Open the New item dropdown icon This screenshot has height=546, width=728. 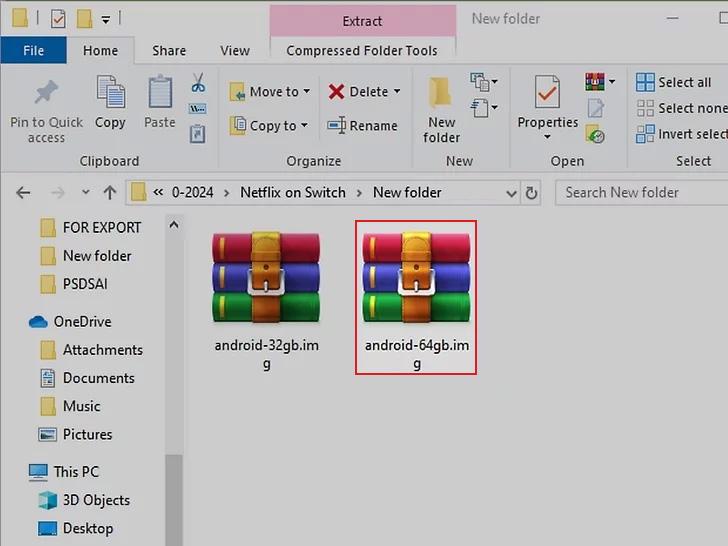(x=484, y=82)
